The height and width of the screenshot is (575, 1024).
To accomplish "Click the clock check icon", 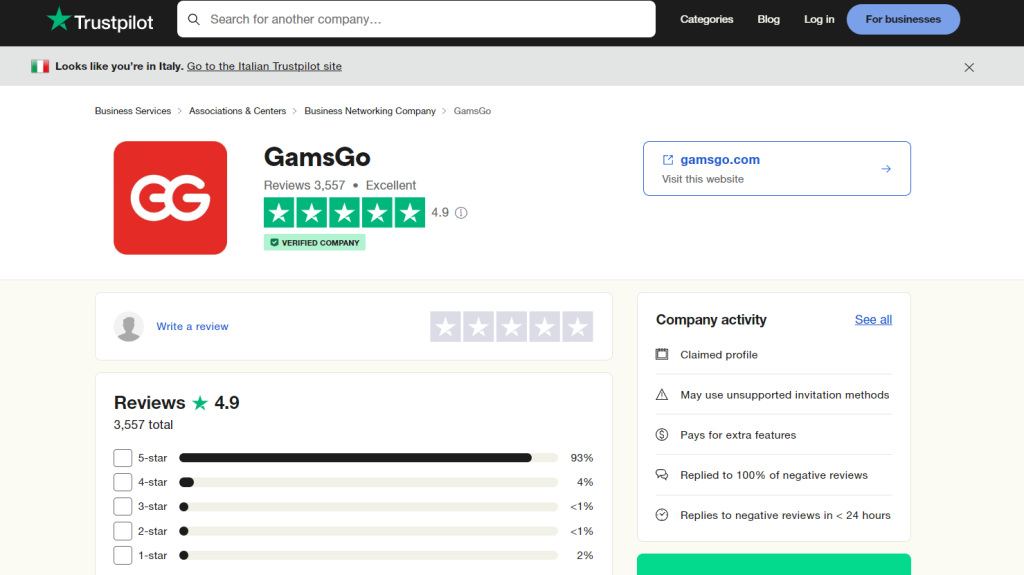I will click(662, 515).
